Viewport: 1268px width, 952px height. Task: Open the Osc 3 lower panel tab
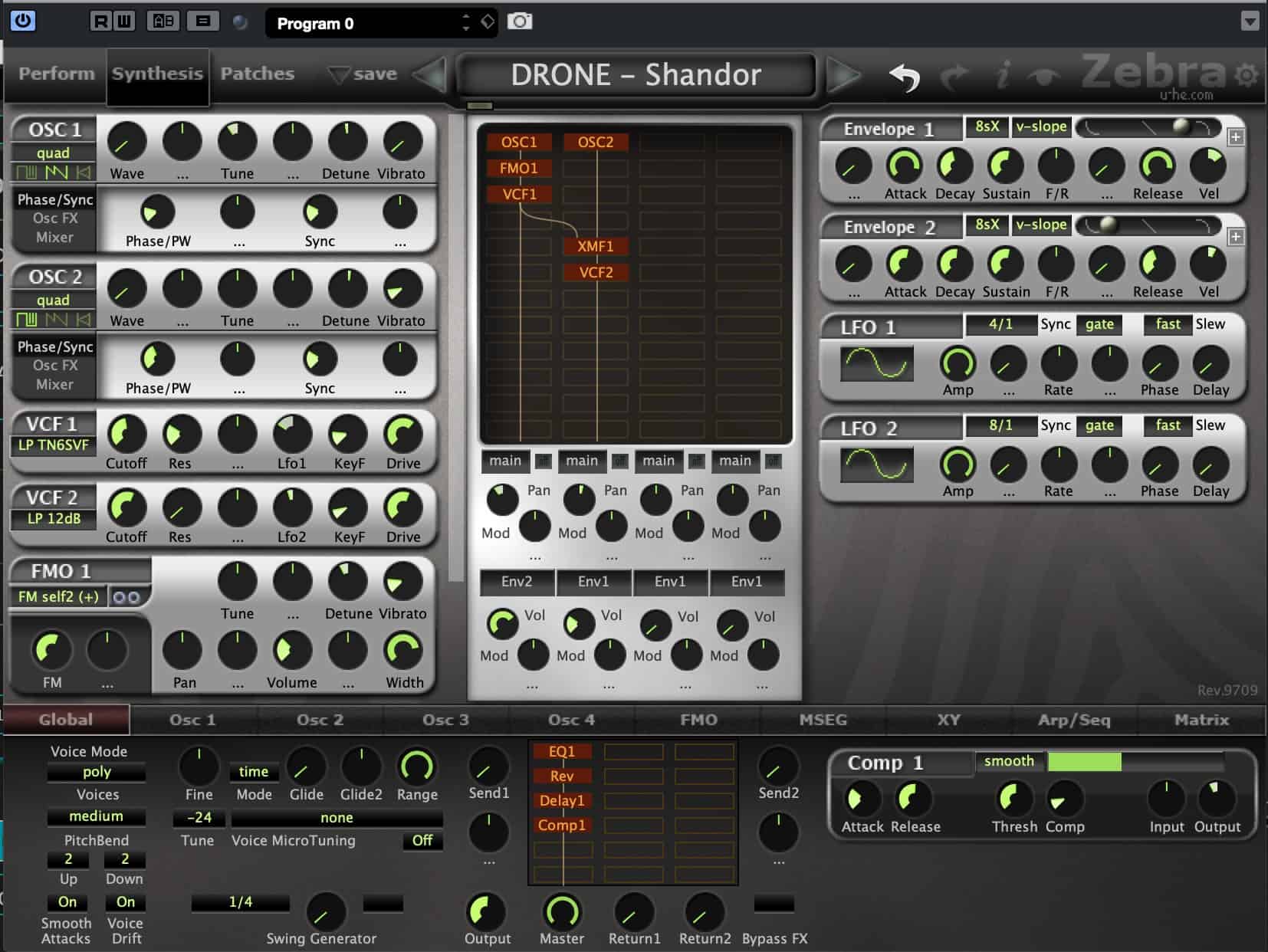(445, 720)
